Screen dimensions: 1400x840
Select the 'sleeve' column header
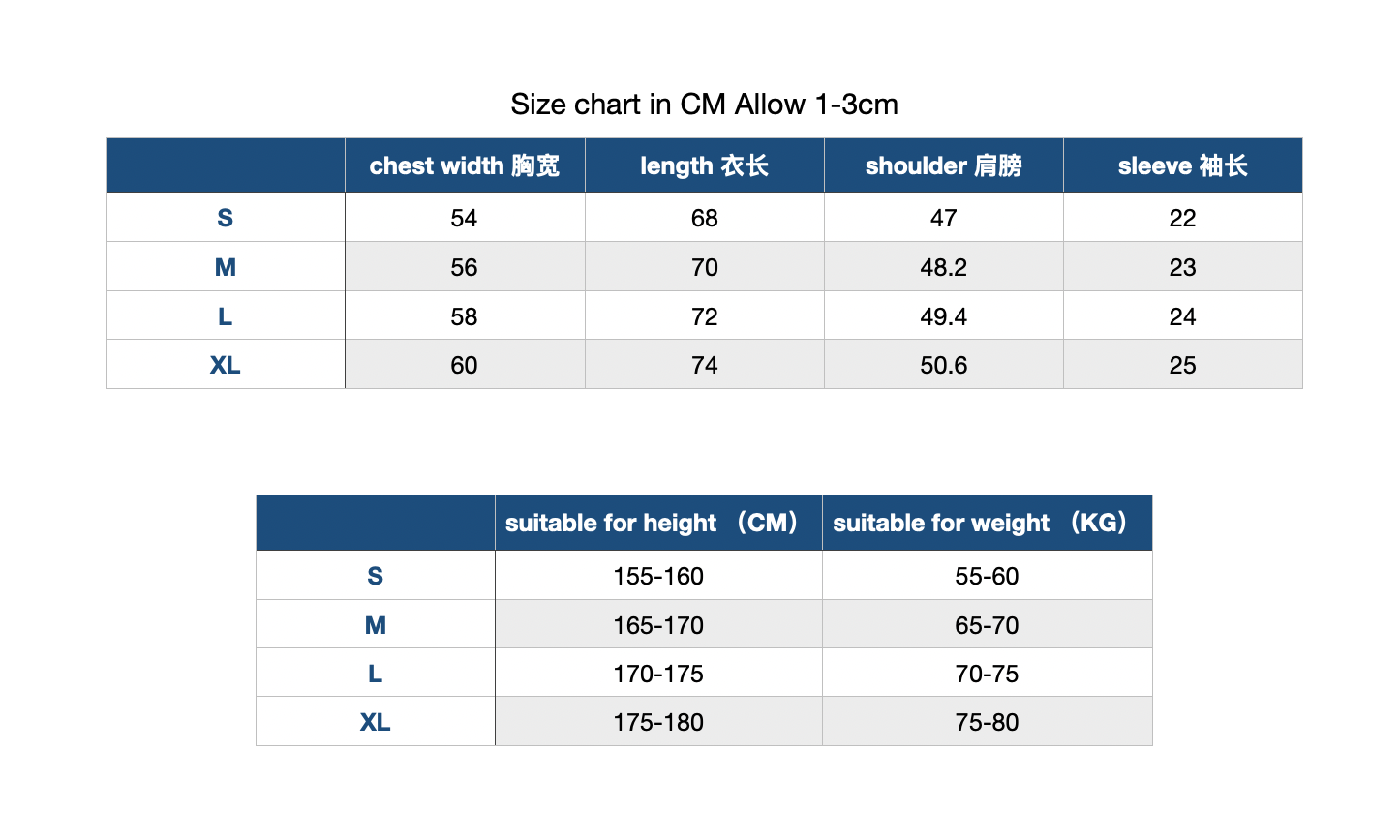(x=1183, y=165)
